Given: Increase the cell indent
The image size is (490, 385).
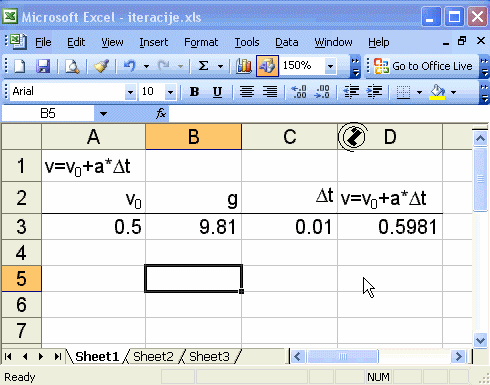Looking at the screenshot, I should (x=374, y=92).
